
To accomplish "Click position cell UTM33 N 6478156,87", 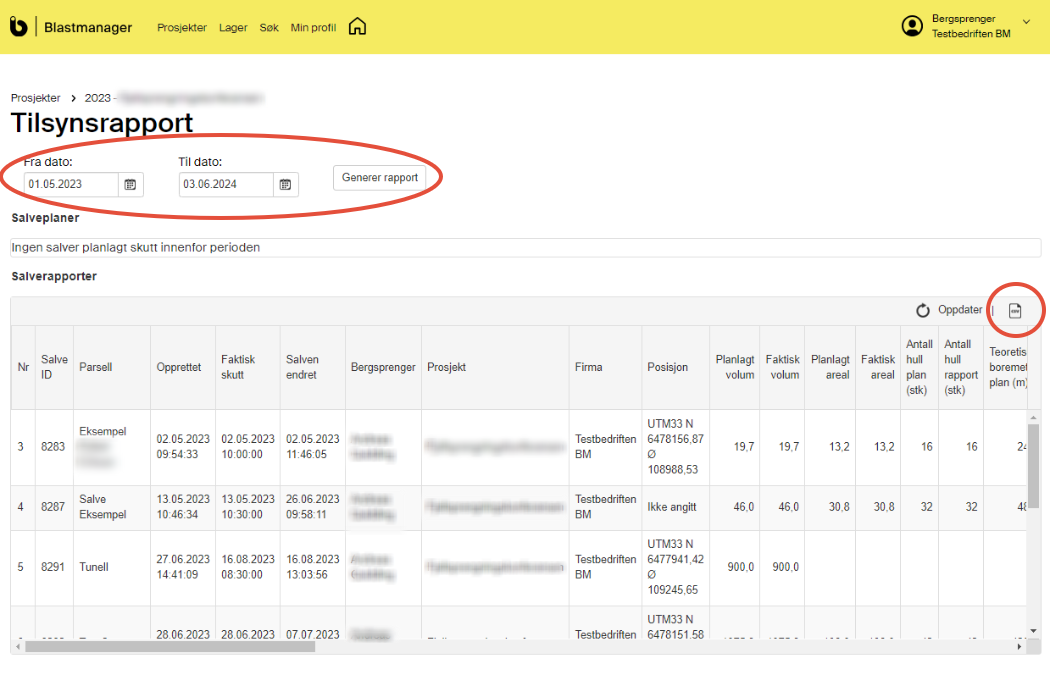I will click(x=675, y=447).
